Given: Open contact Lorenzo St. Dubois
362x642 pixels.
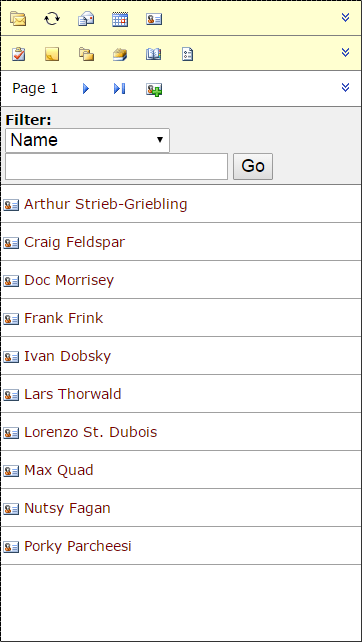Looking at the screenshot, I should [90, 432].
